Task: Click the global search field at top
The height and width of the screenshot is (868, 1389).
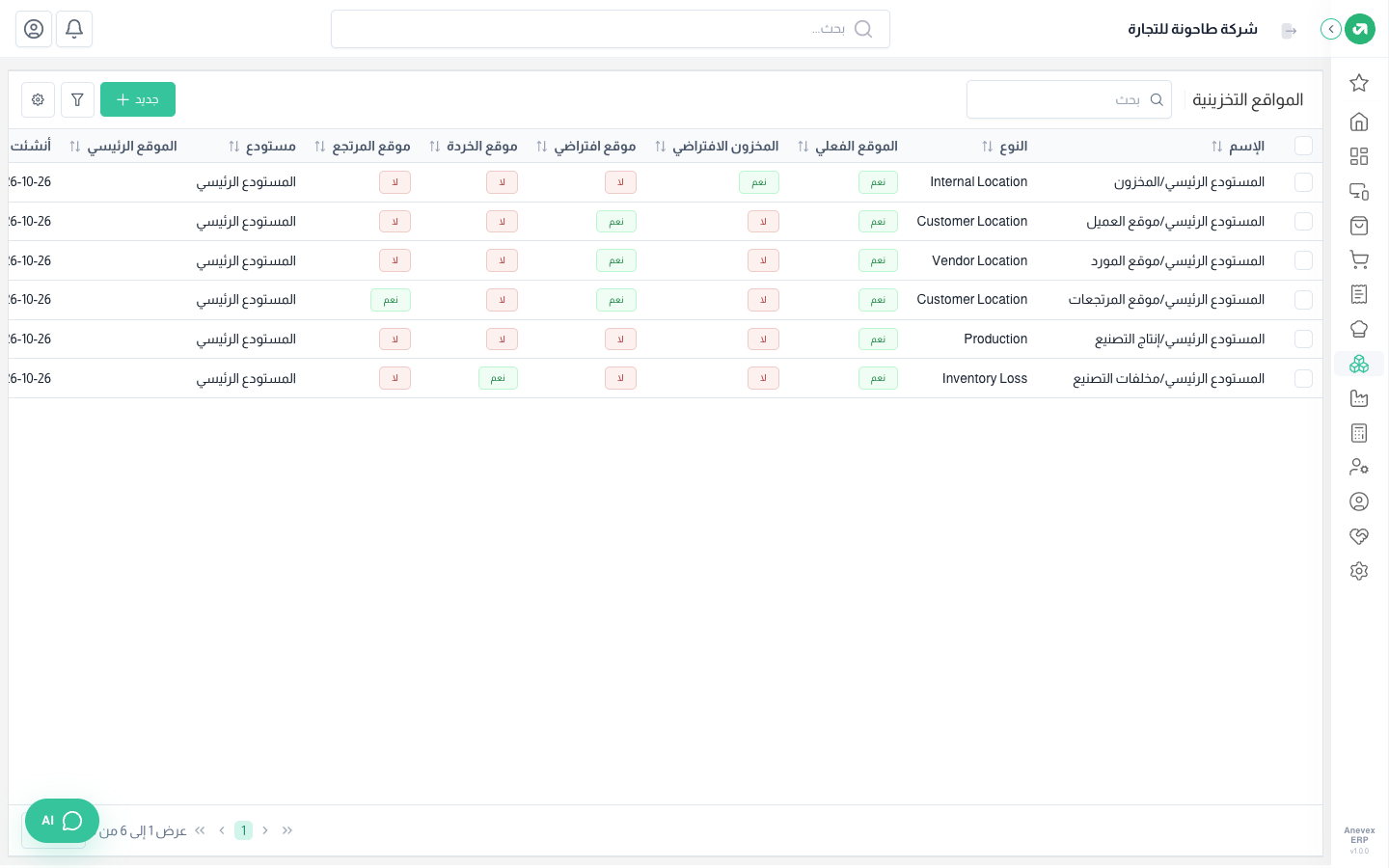Action: pyautogui.click(x=611, y=29)
